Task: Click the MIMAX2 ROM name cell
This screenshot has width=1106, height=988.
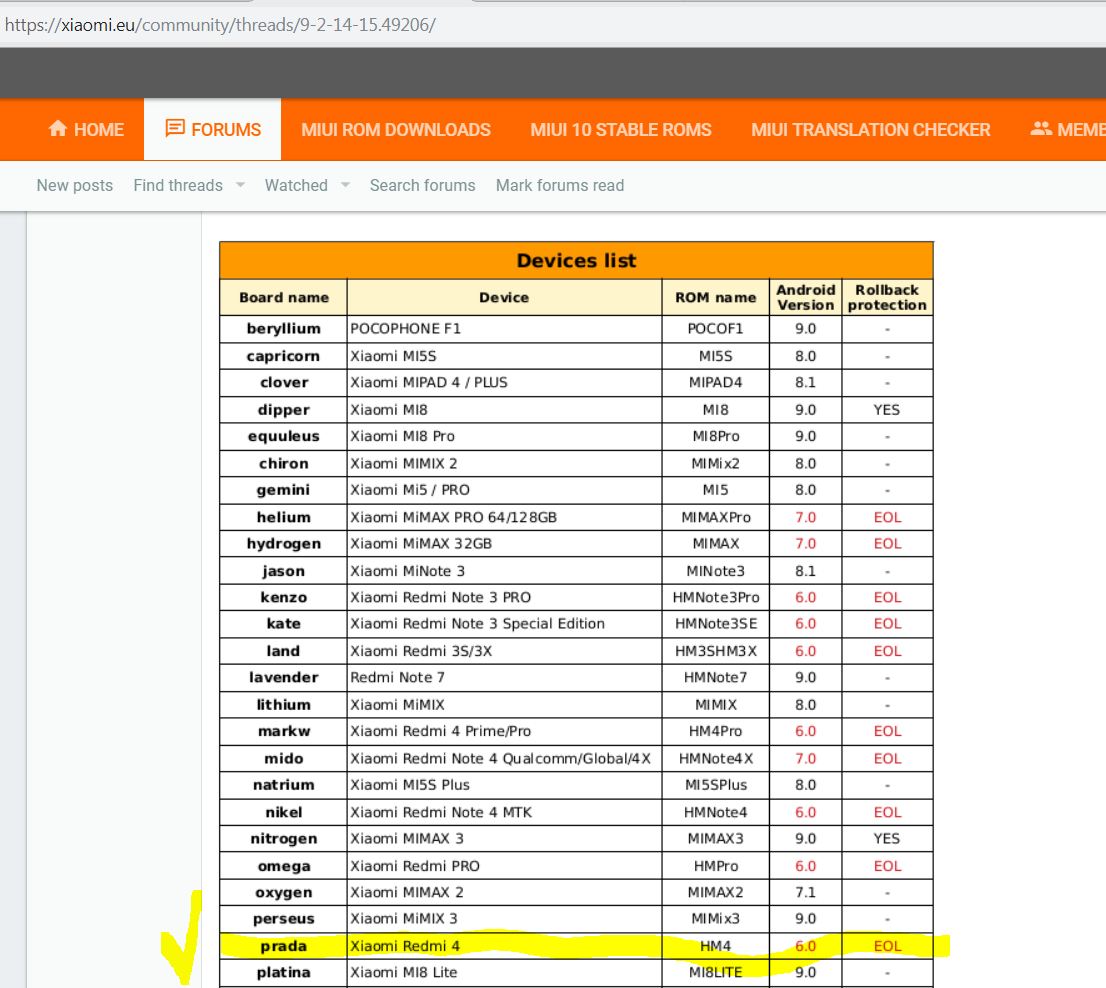Action: 716,892
